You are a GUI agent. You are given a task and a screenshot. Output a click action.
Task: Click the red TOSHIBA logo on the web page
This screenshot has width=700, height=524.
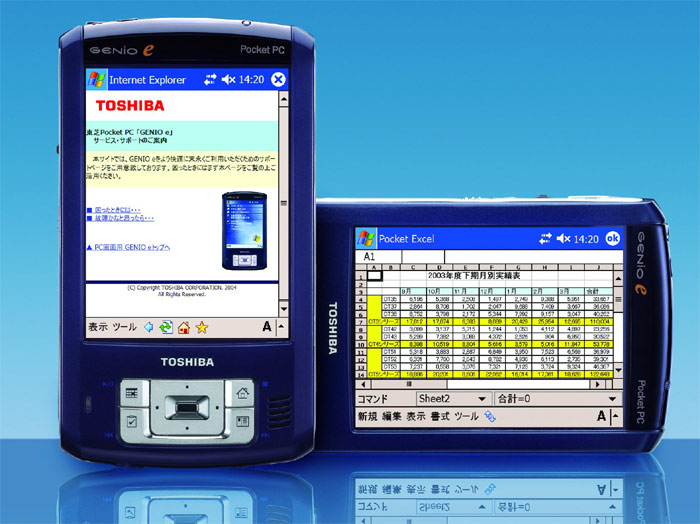pyautogui.click(x=130, y=105)
